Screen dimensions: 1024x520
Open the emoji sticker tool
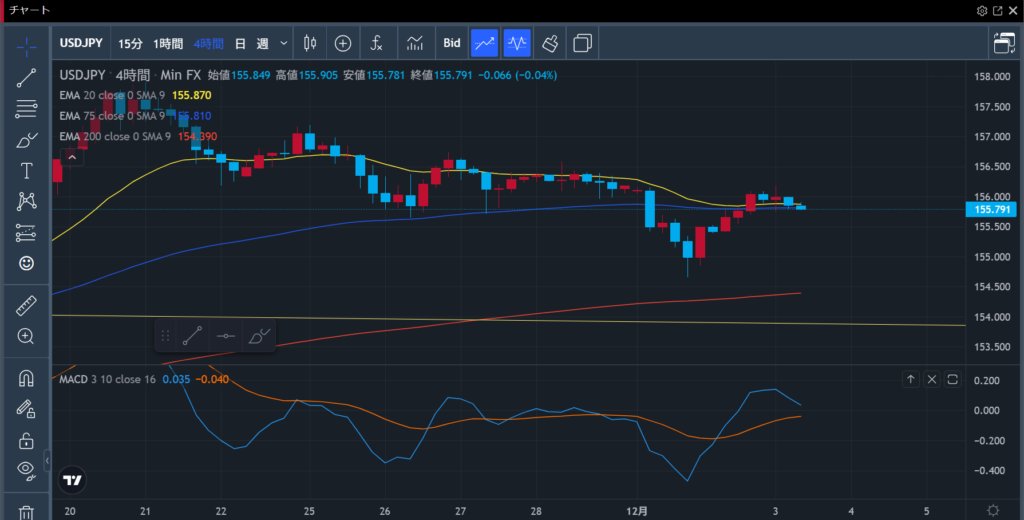click(x=26, y=264)
